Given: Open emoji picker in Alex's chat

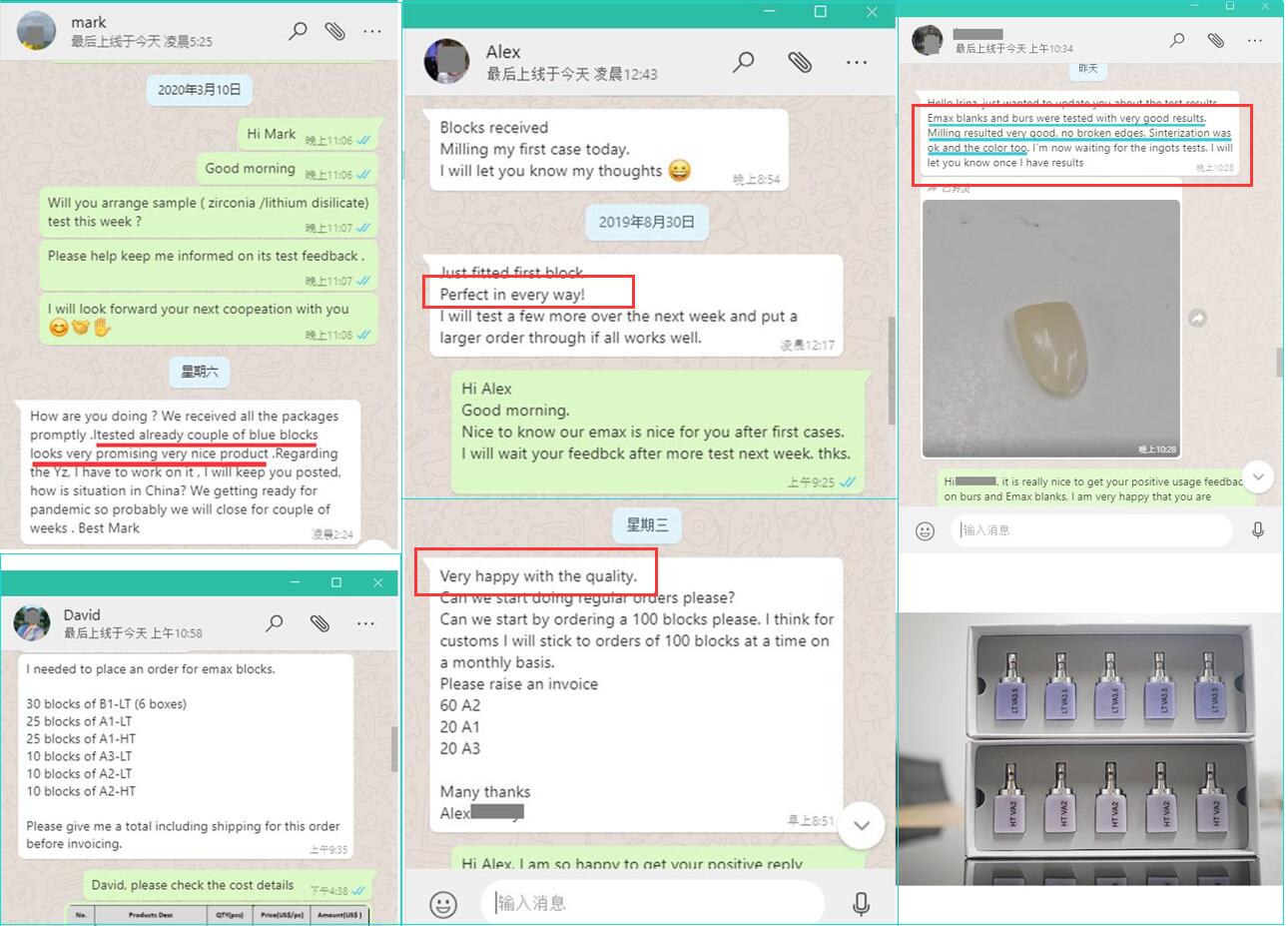Looking at the screenshot, I should [x=443, y=904].
